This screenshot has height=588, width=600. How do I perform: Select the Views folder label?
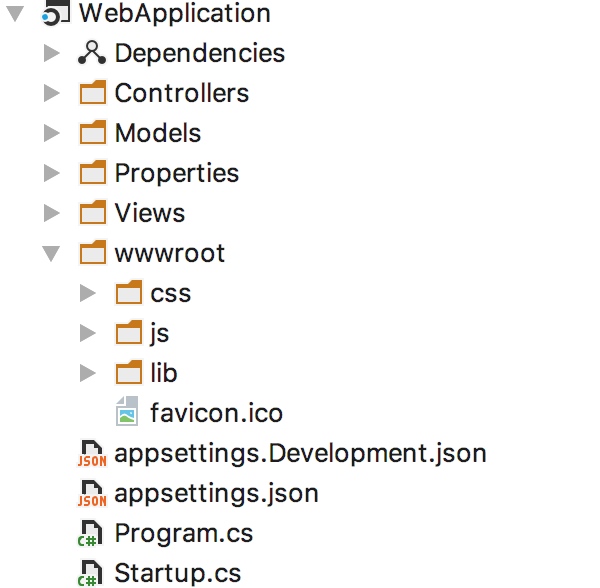point(149,213)
